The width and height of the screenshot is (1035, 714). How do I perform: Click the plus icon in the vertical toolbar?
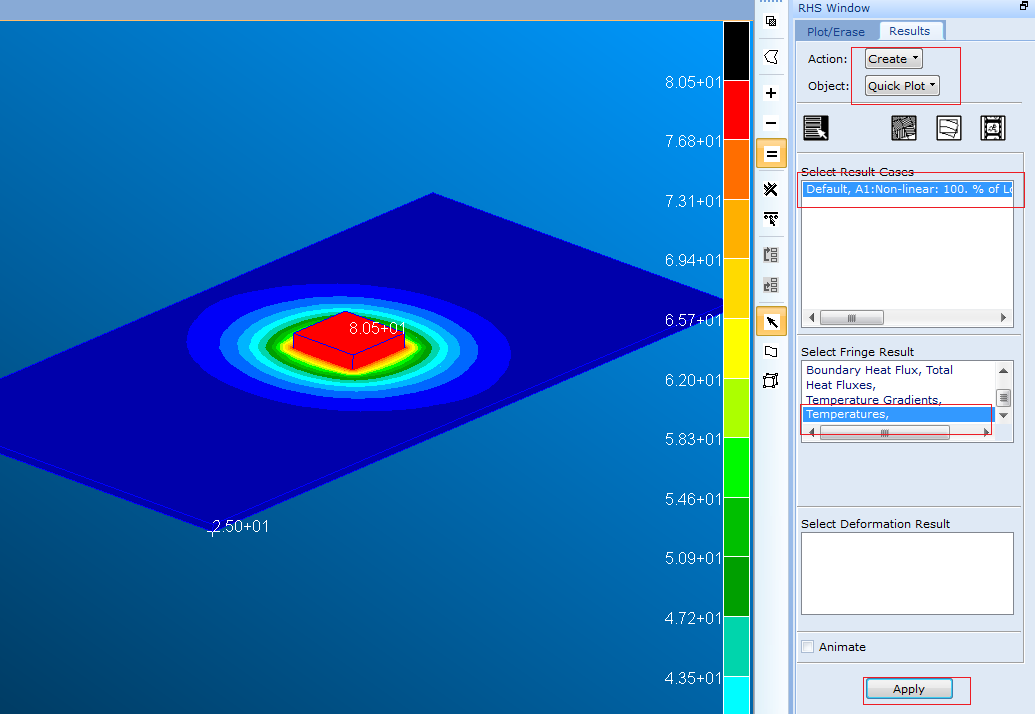tap(771, 93)
